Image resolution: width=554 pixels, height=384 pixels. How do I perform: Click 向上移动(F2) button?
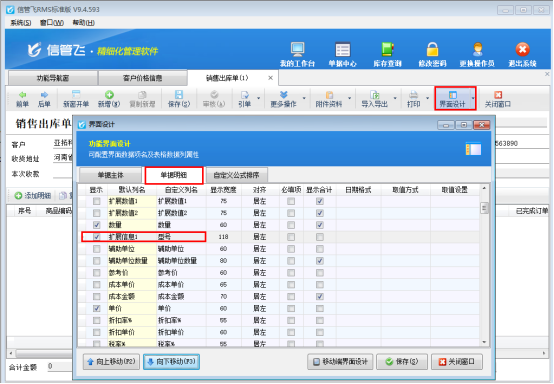[111, 362]
